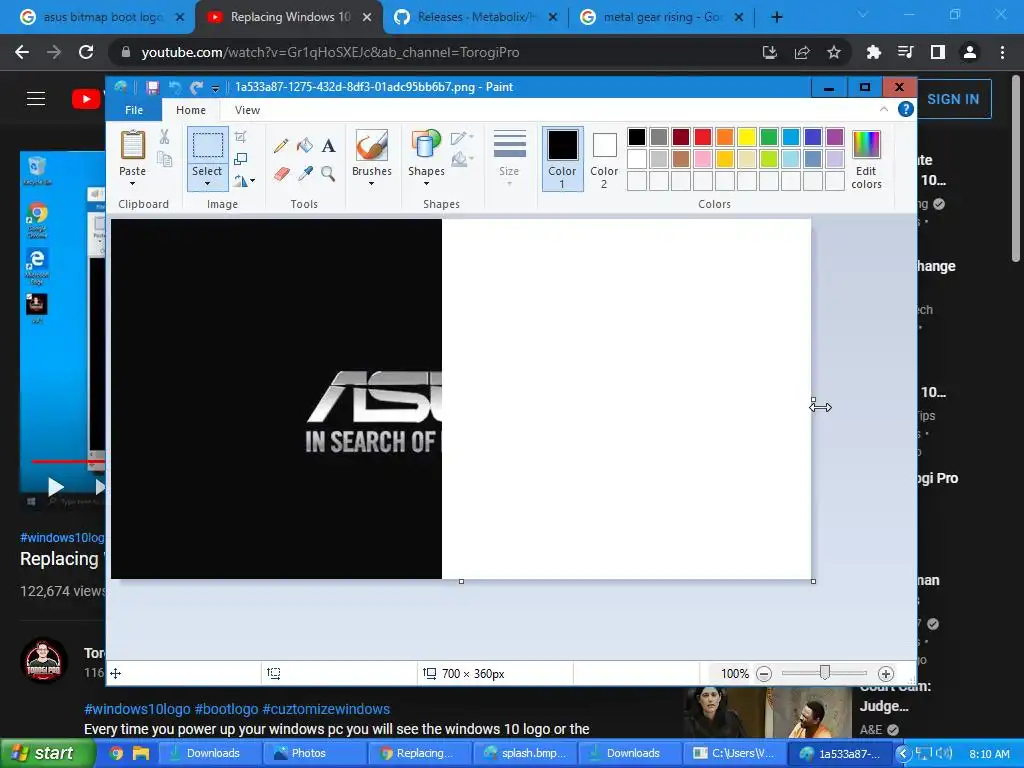Click the Copy icon under Clipboard

point(164,159)
